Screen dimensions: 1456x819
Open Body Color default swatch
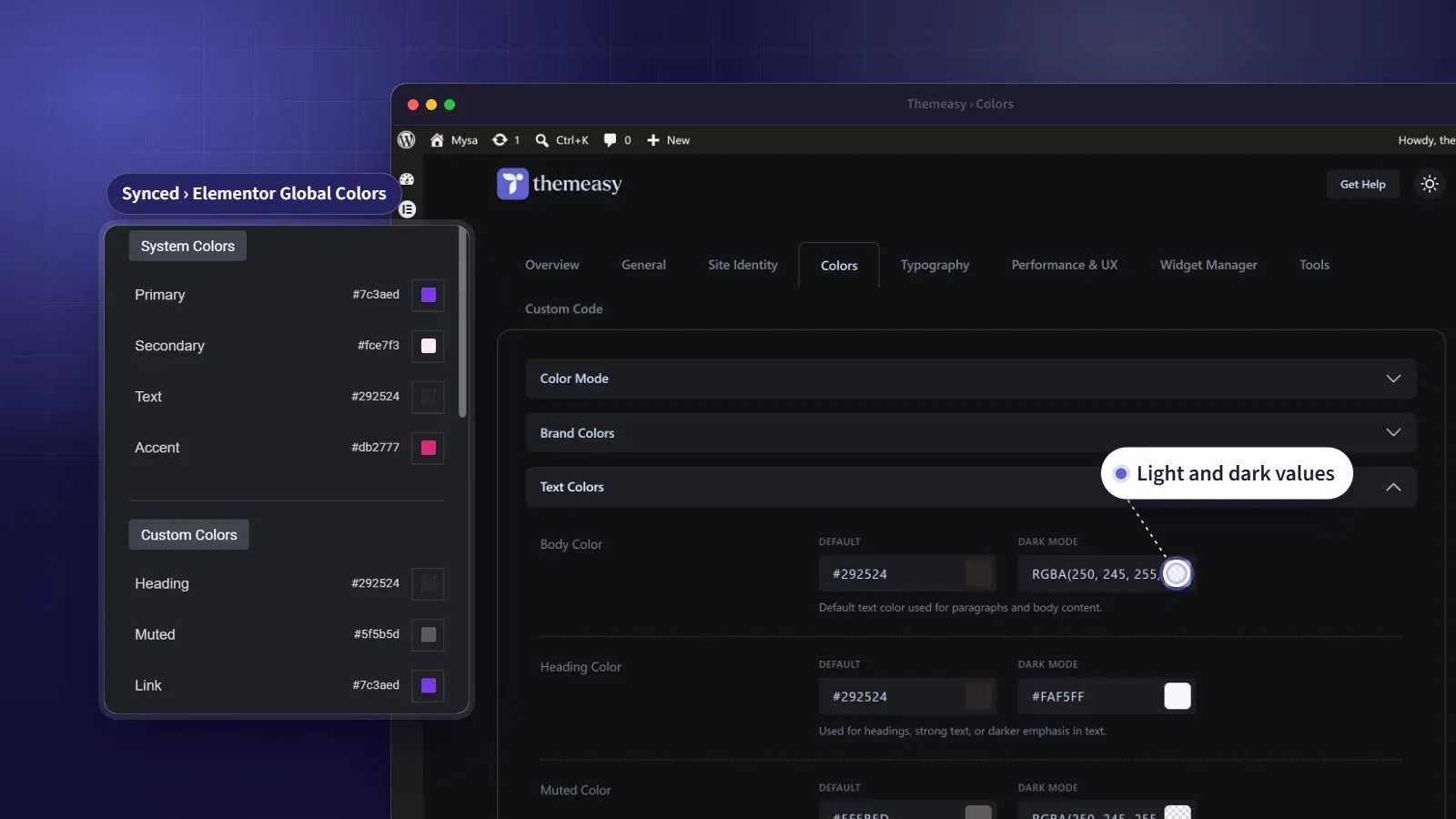click(x=978, y=574)
